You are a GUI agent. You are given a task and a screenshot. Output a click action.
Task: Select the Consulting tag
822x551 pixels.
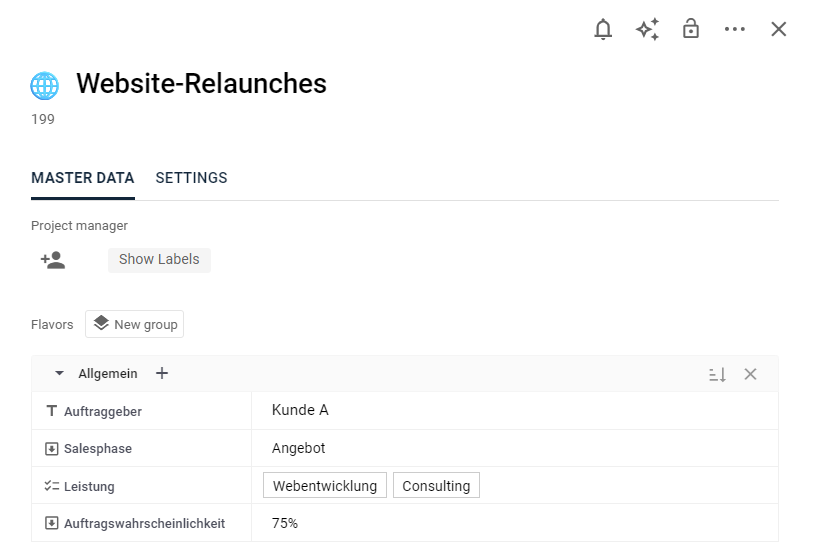[436, 485]
